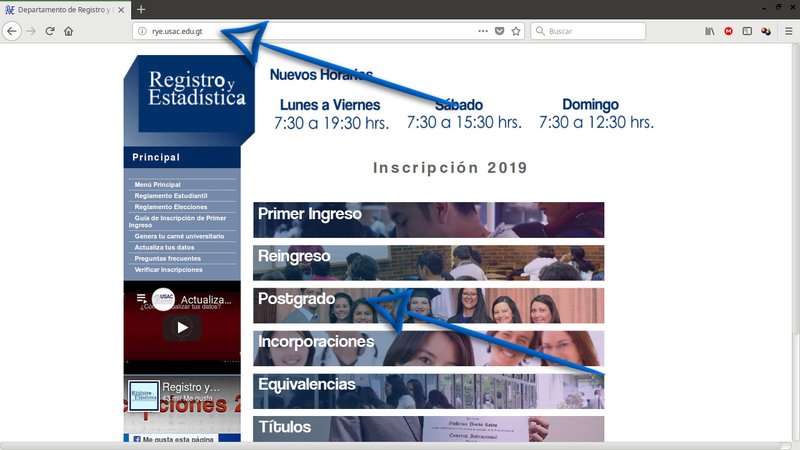
Task: Open the Postgrado inscription banner
Action: [x=428, y=305]
